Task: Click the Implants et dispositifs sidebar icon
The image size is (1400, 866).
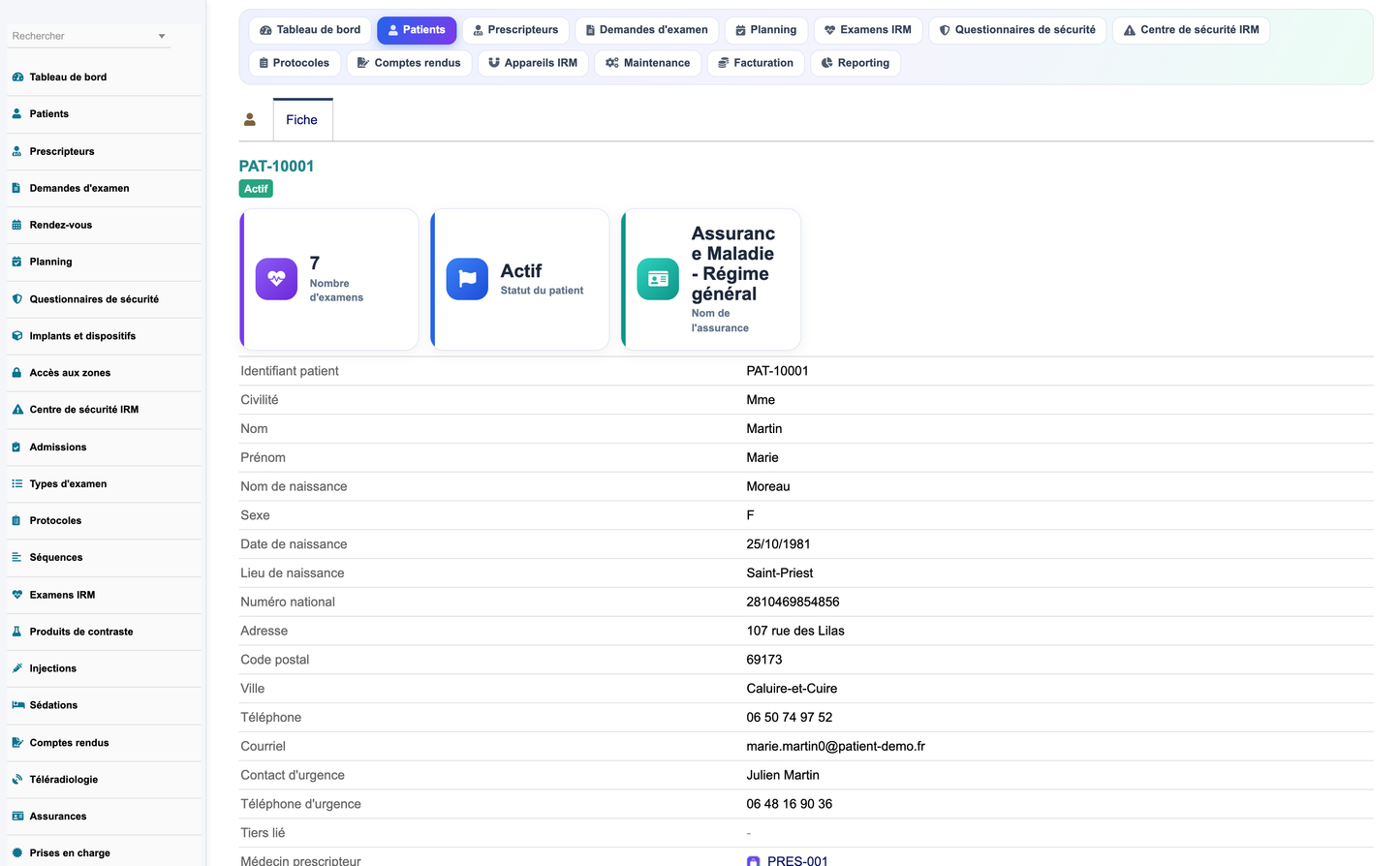Action: tap(17, 336)
